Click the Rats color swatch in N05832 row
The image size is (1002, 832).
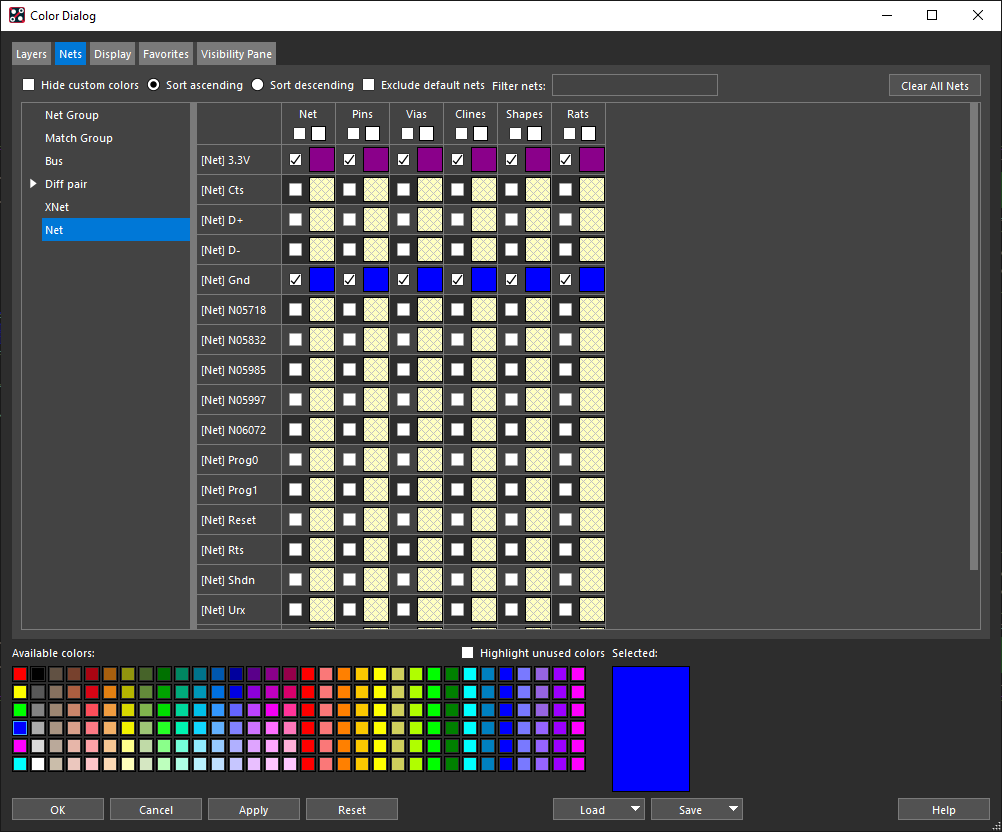592,340
